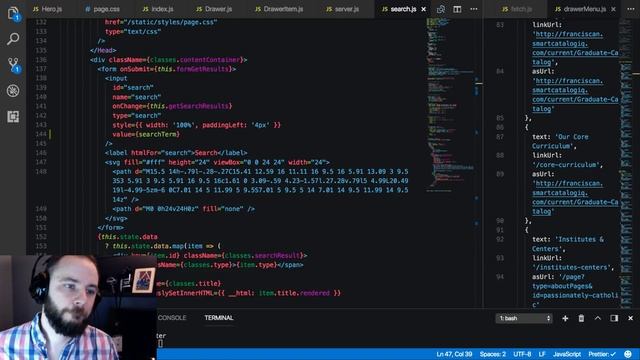Click UTF-8 encoding in status bar
The image size is (640, 360).
click(x=522, y=354)
